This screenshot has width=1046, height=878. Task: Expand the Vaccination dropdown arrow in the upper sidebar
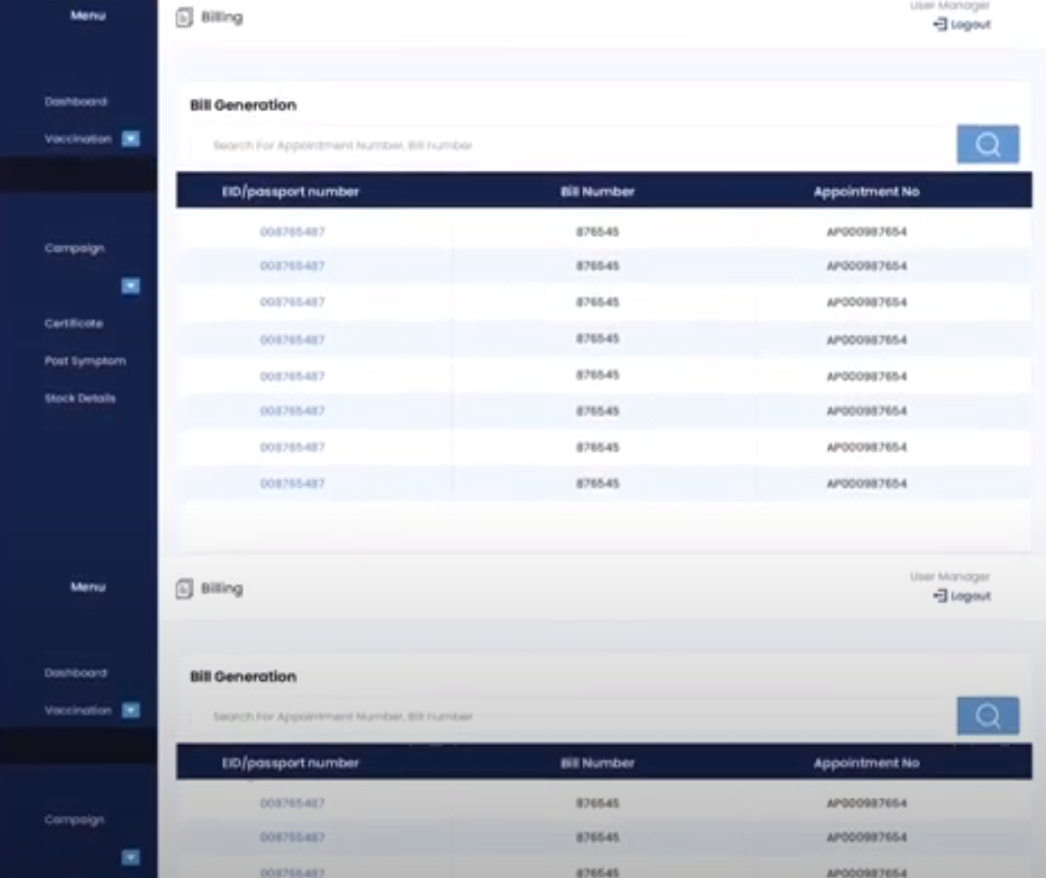pos(131,139)
